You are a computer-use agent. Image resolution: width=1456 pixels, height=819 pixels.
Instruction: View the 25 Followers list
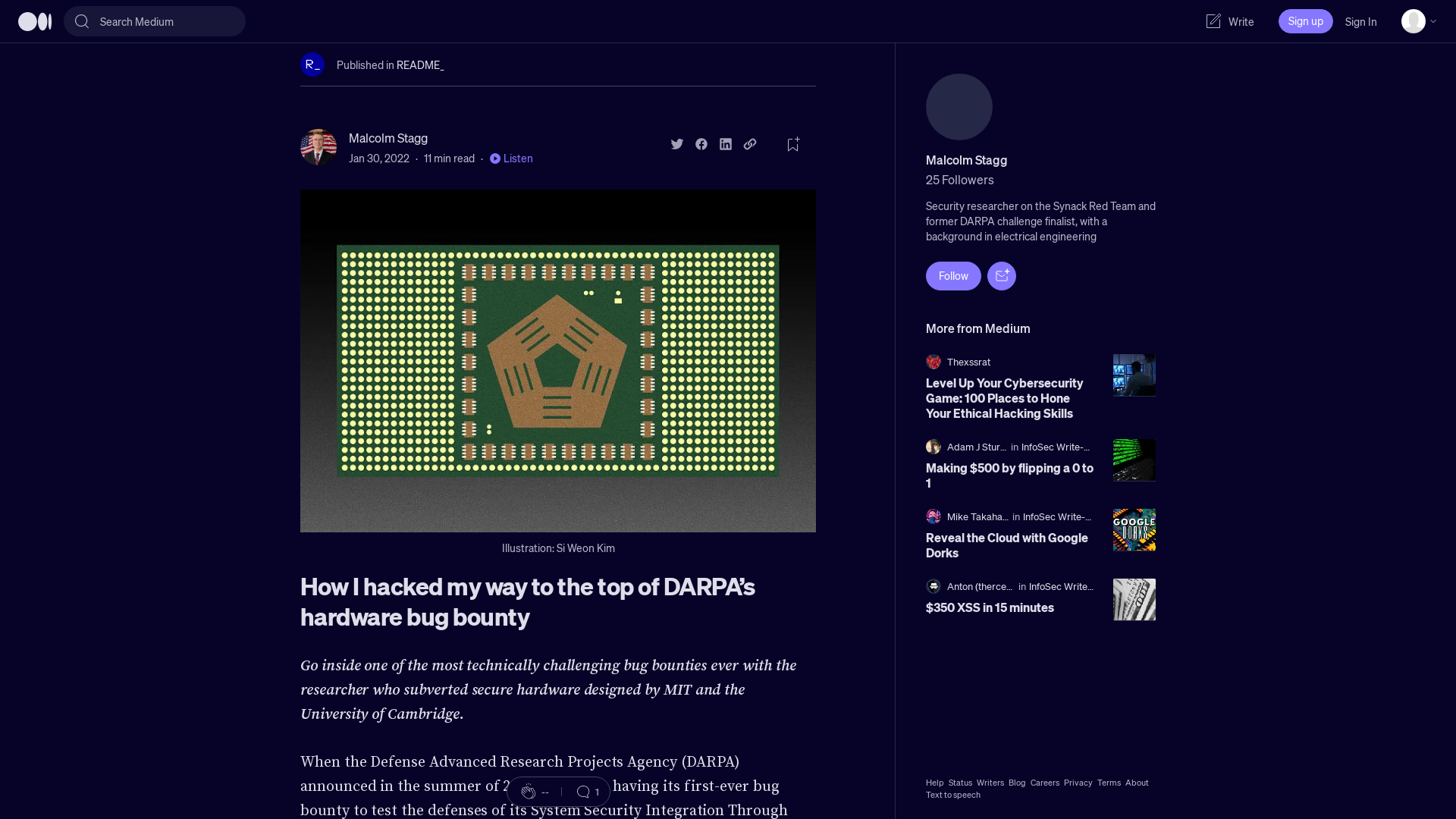click(x=959, y=180)
